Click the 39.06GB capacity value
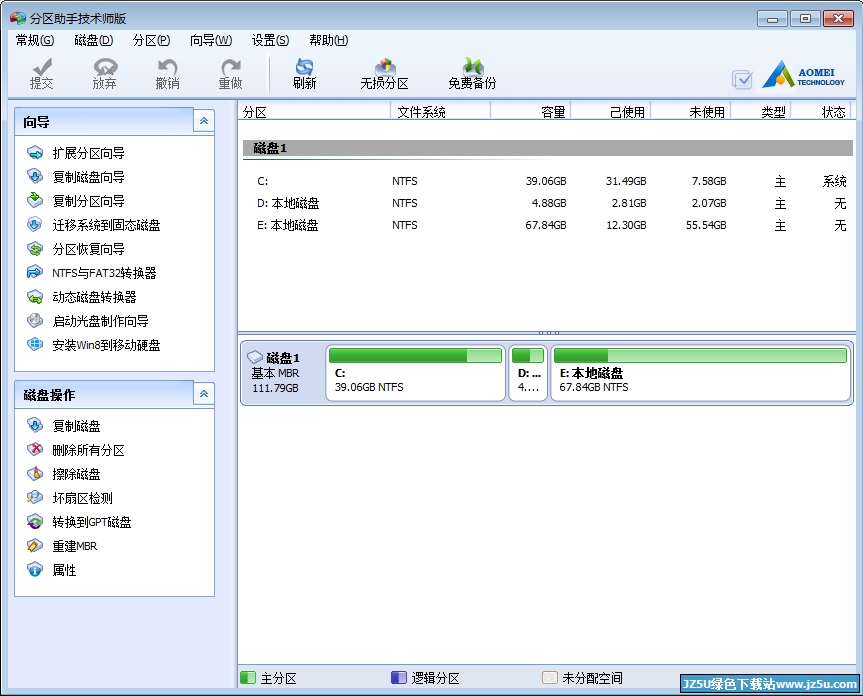The width and height of the screenshot is (863, 696). (545, 181)
